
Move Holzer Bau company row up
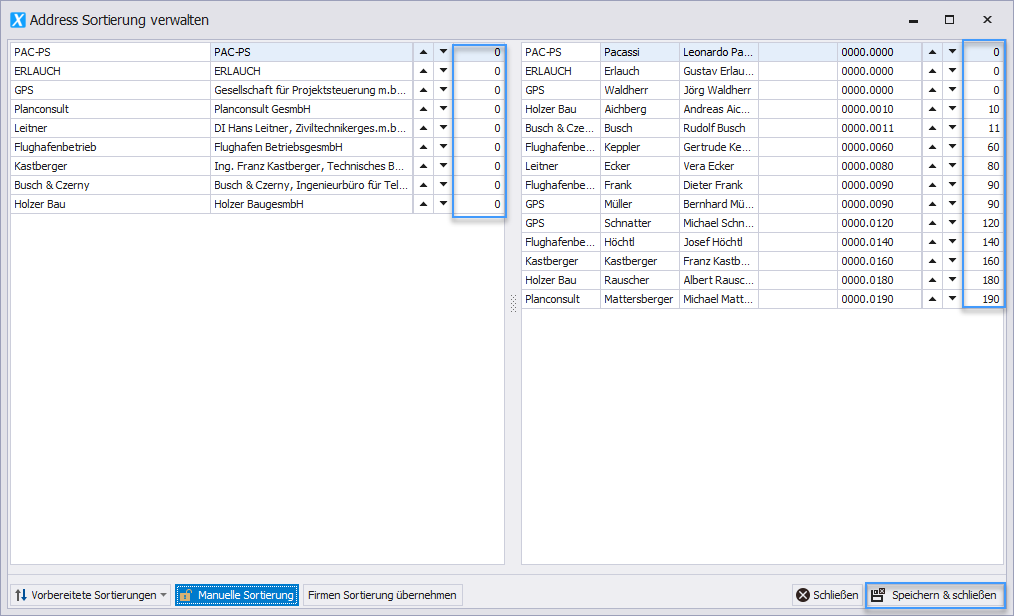423,204
